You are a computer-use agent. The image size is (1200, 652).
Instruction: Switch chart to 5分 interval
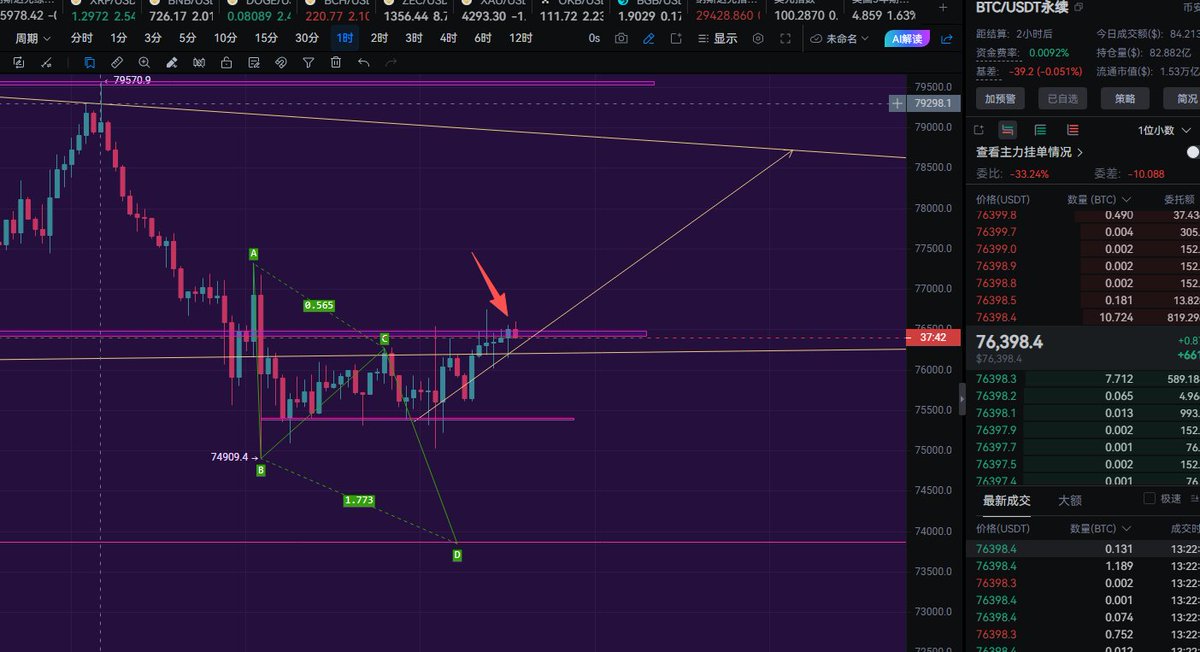[x=188, y=38]
